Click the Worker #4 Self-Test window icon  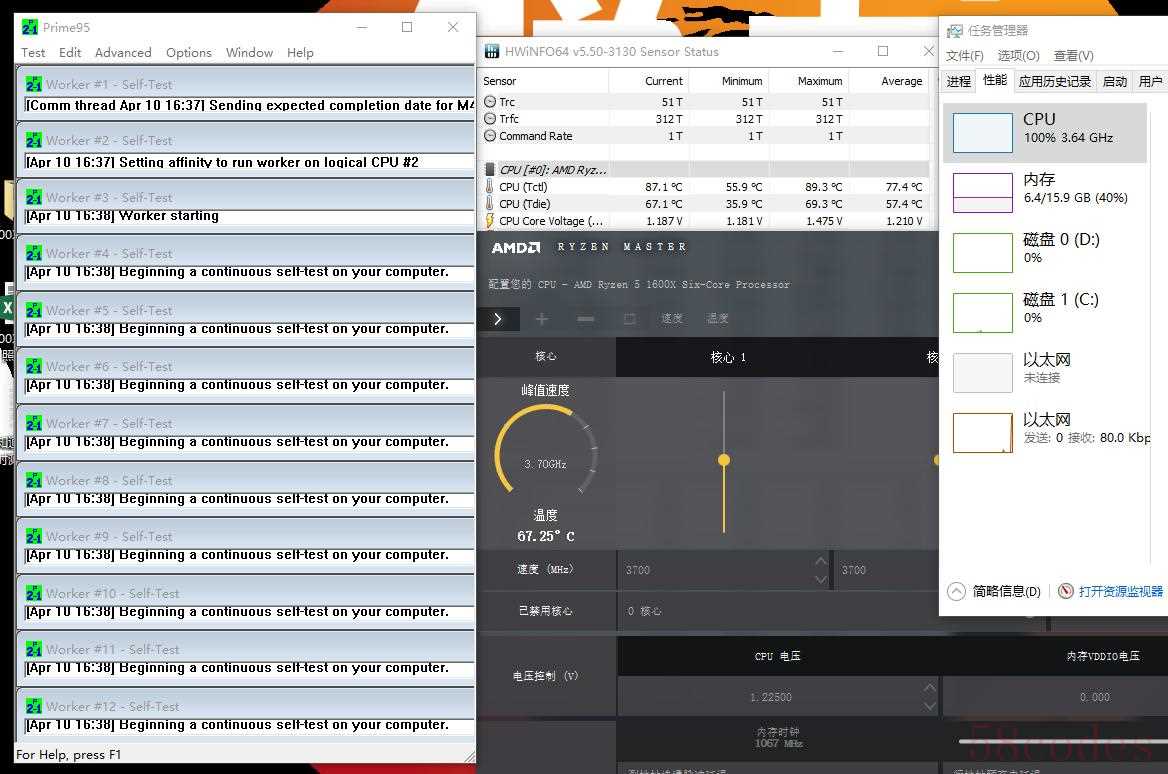point(34,253)
